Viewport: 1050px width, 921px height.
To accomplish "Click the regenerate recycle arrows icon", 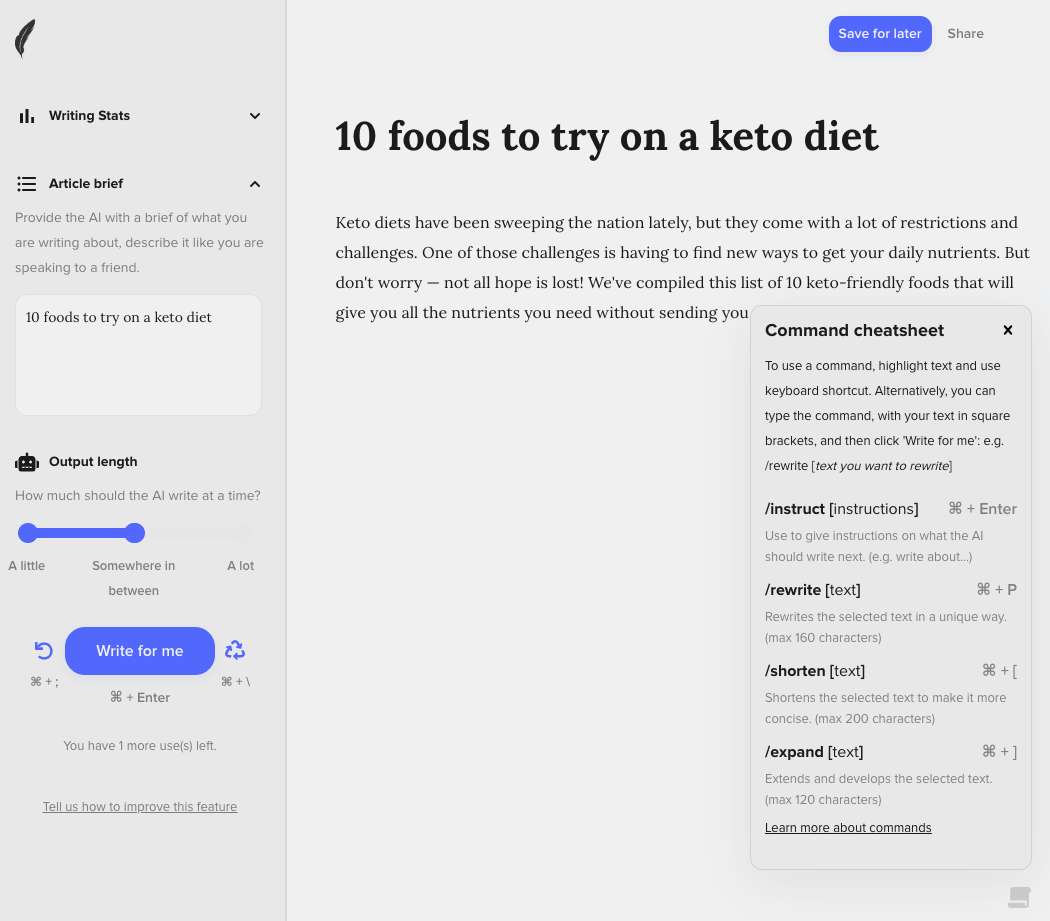I will 235,651.
